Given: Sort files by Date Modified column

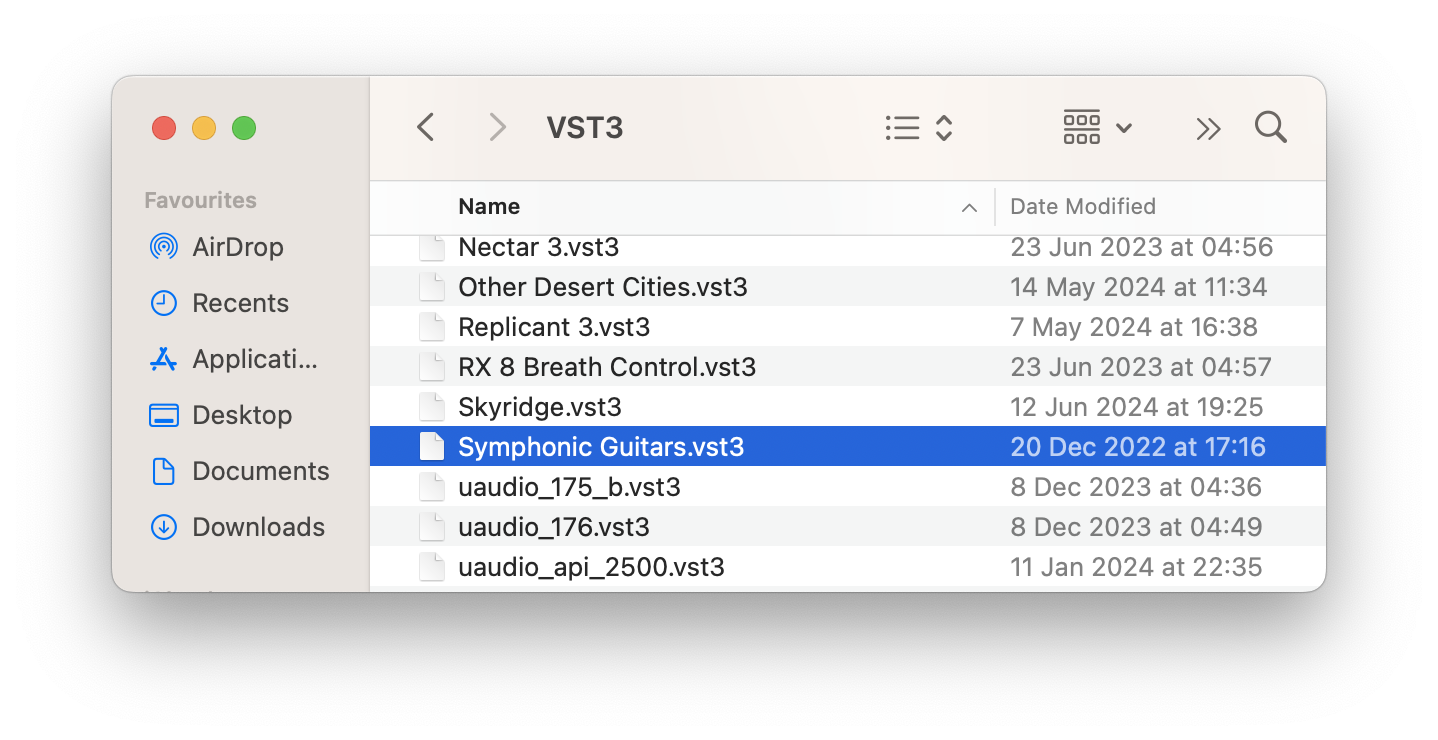Looking at the screenshot, I should pyautogui.click(x=1083, y=207).
